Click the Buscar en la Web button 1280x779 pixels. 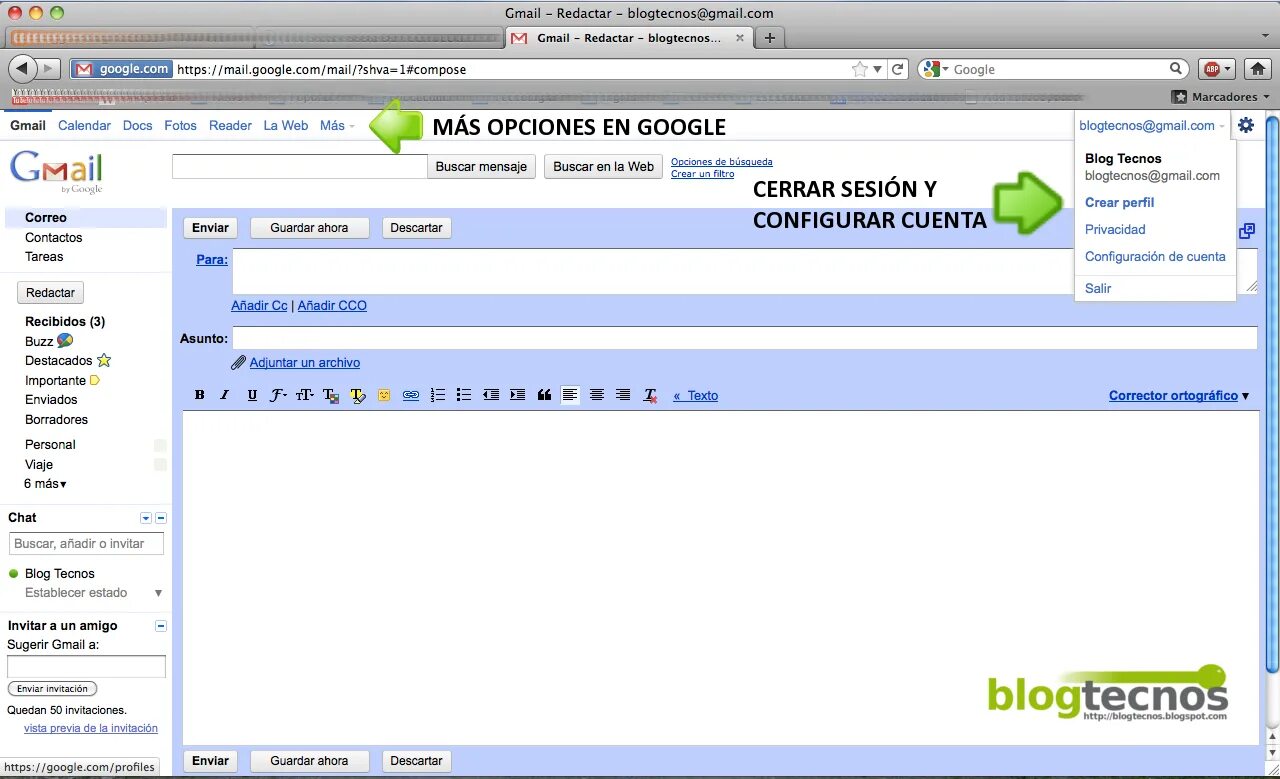click(603, 166)
